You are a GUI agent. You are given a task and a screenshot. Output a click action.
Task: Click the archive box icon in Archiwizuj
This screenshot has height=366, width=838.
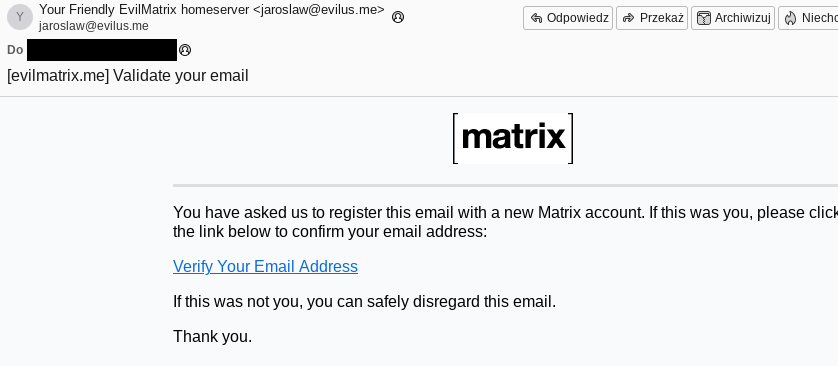[704, 18]
